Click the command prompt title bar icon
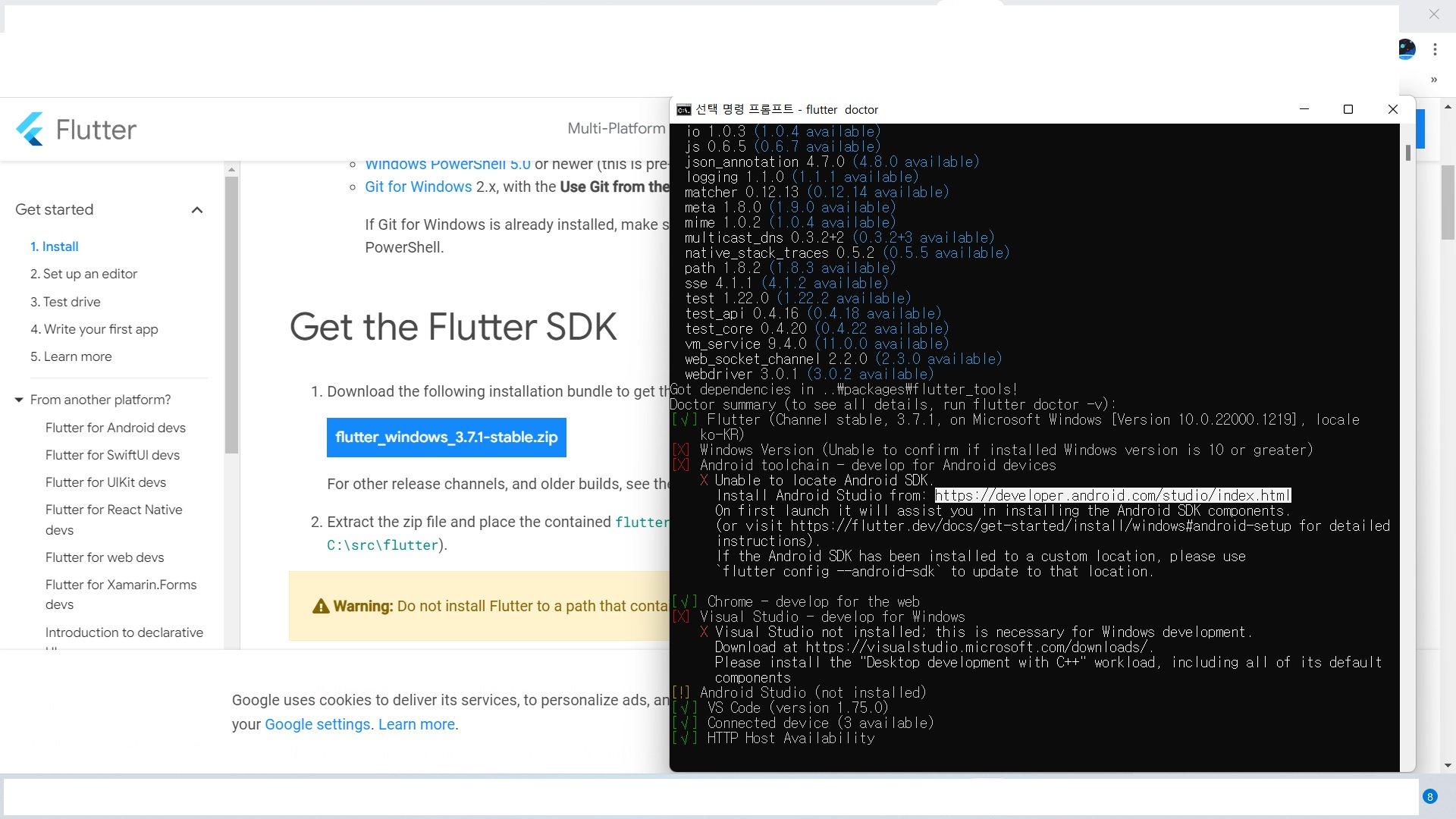This screenshot has height=819, width=1456. point(683,109)
